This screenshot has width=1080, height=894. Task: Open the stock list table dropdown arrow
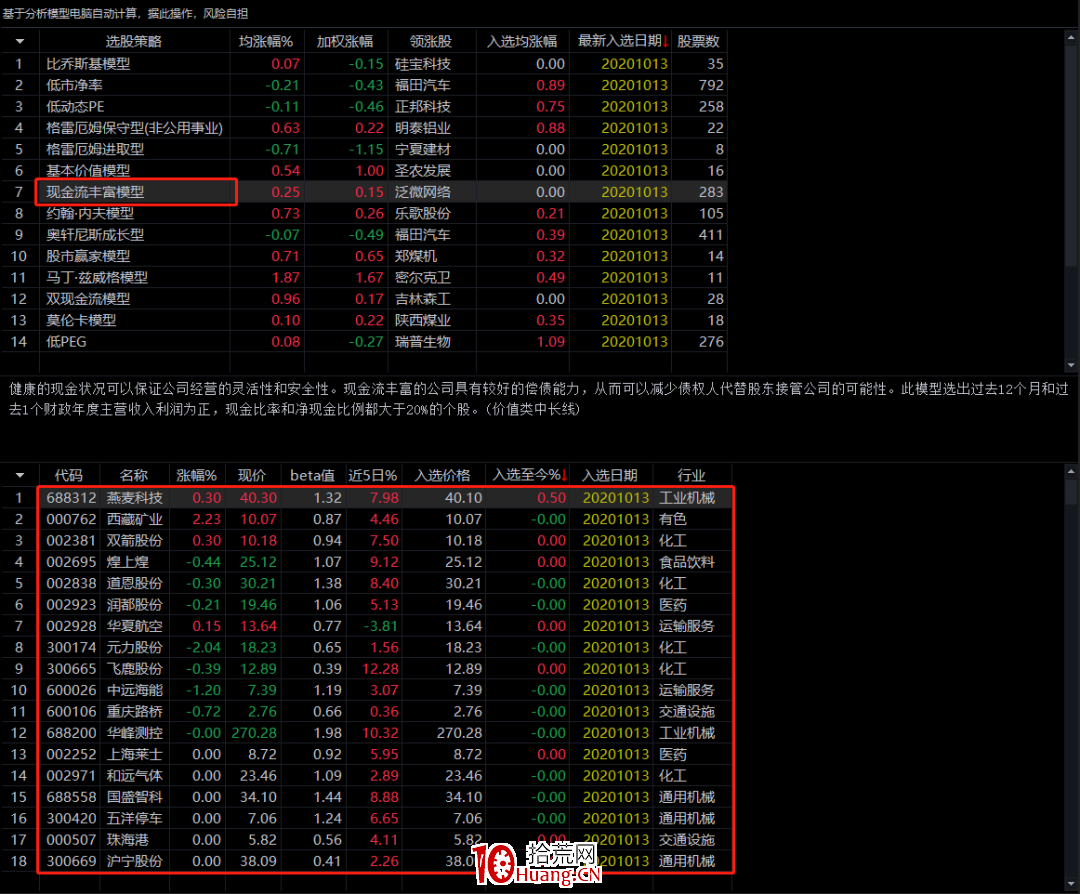click(20, 475)
